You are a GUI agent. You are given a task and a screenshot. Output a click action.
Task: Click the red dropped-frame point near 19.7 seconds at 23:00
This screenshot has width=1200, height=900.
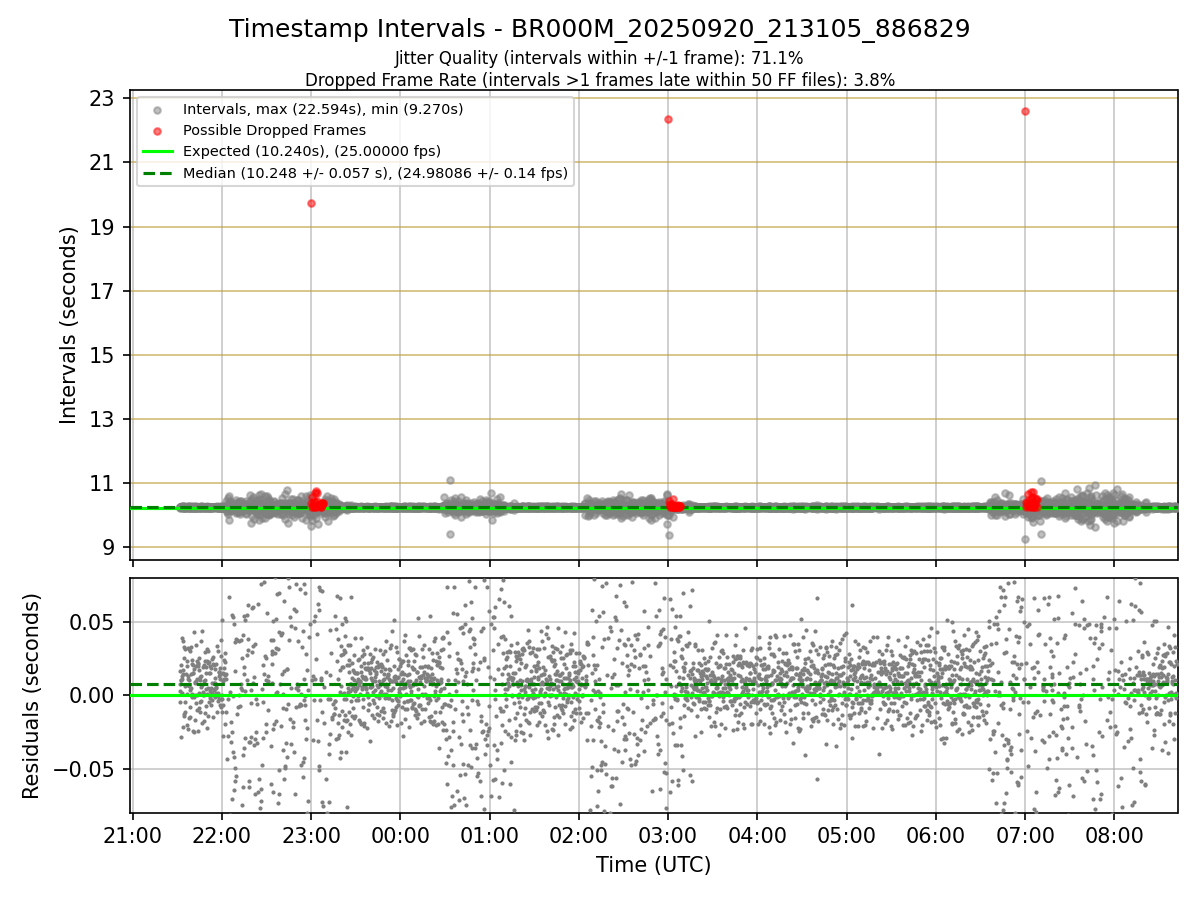311,203
